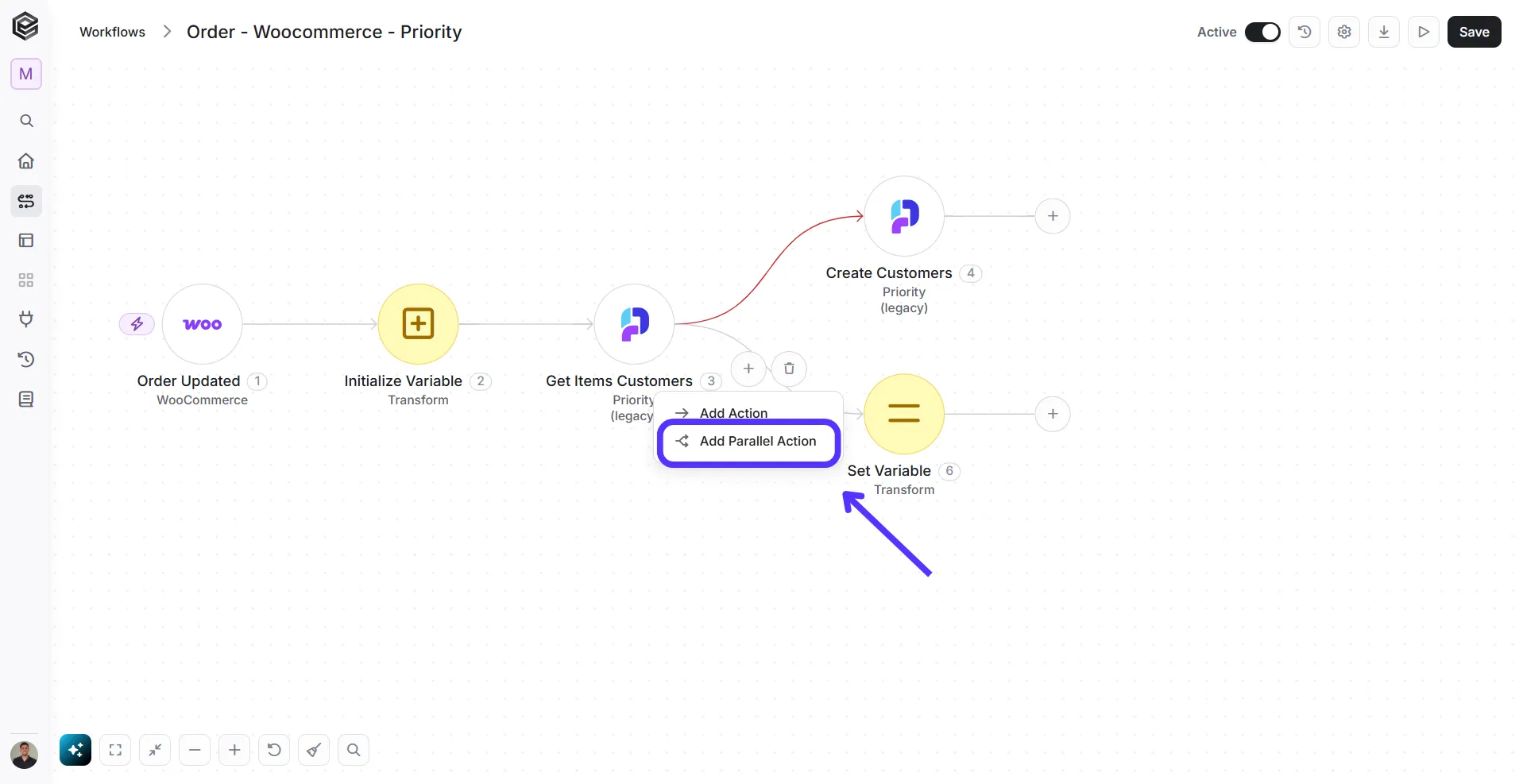1523x784 pixels.
Task: Download the workflow export
Action: tap(1384, 32)
